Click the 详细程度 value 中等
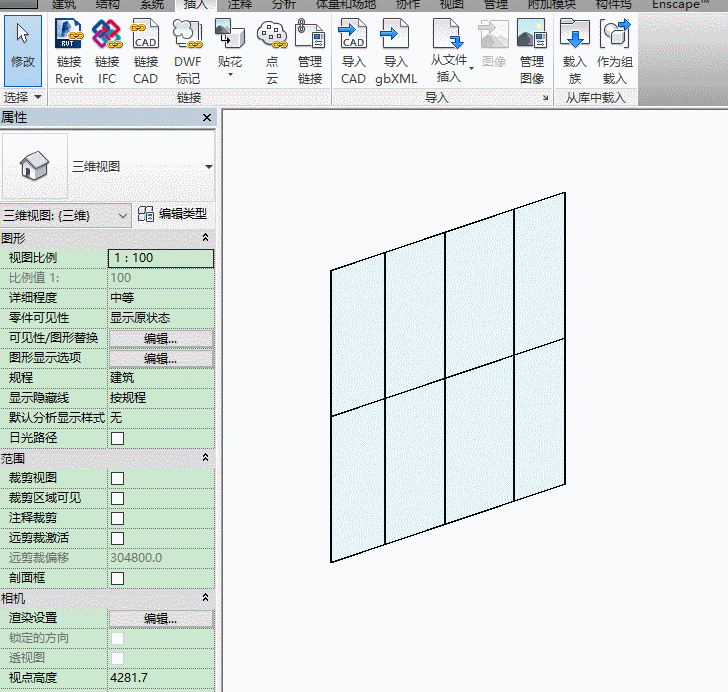The image size is (728, 692). tap(161, 297)
